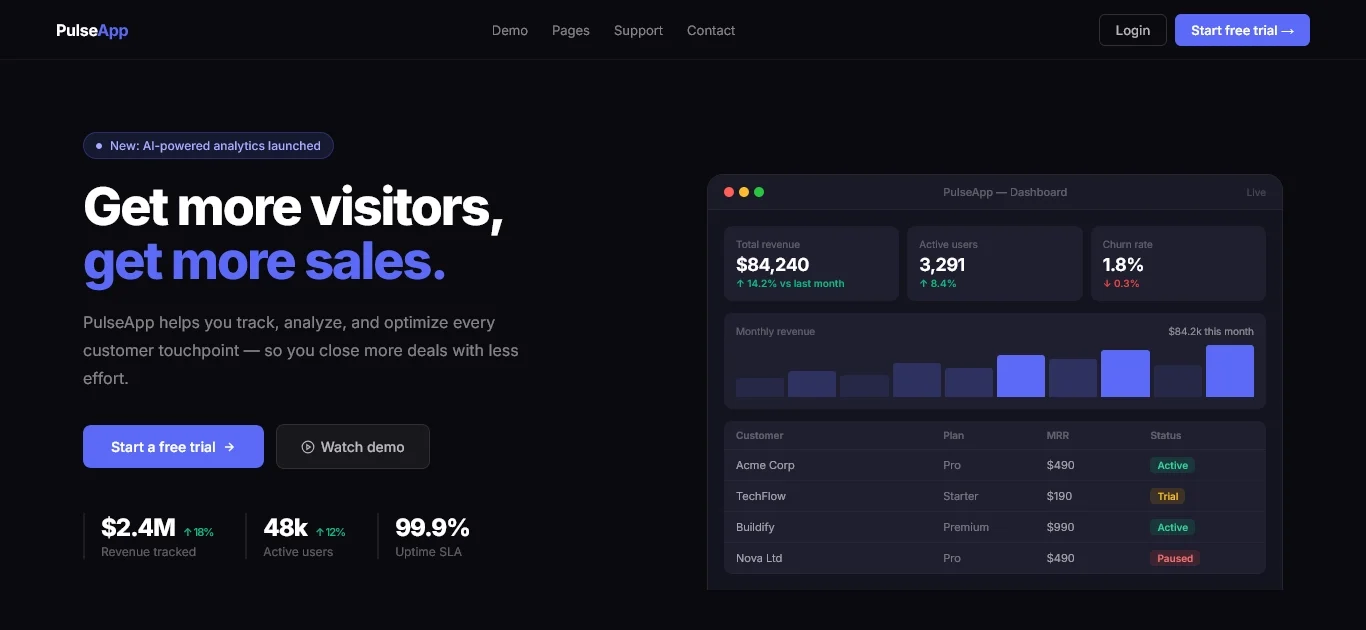Click the header Start free trial button
Viewport: 1366px width, 630px height.
[x=1242, y=30]
